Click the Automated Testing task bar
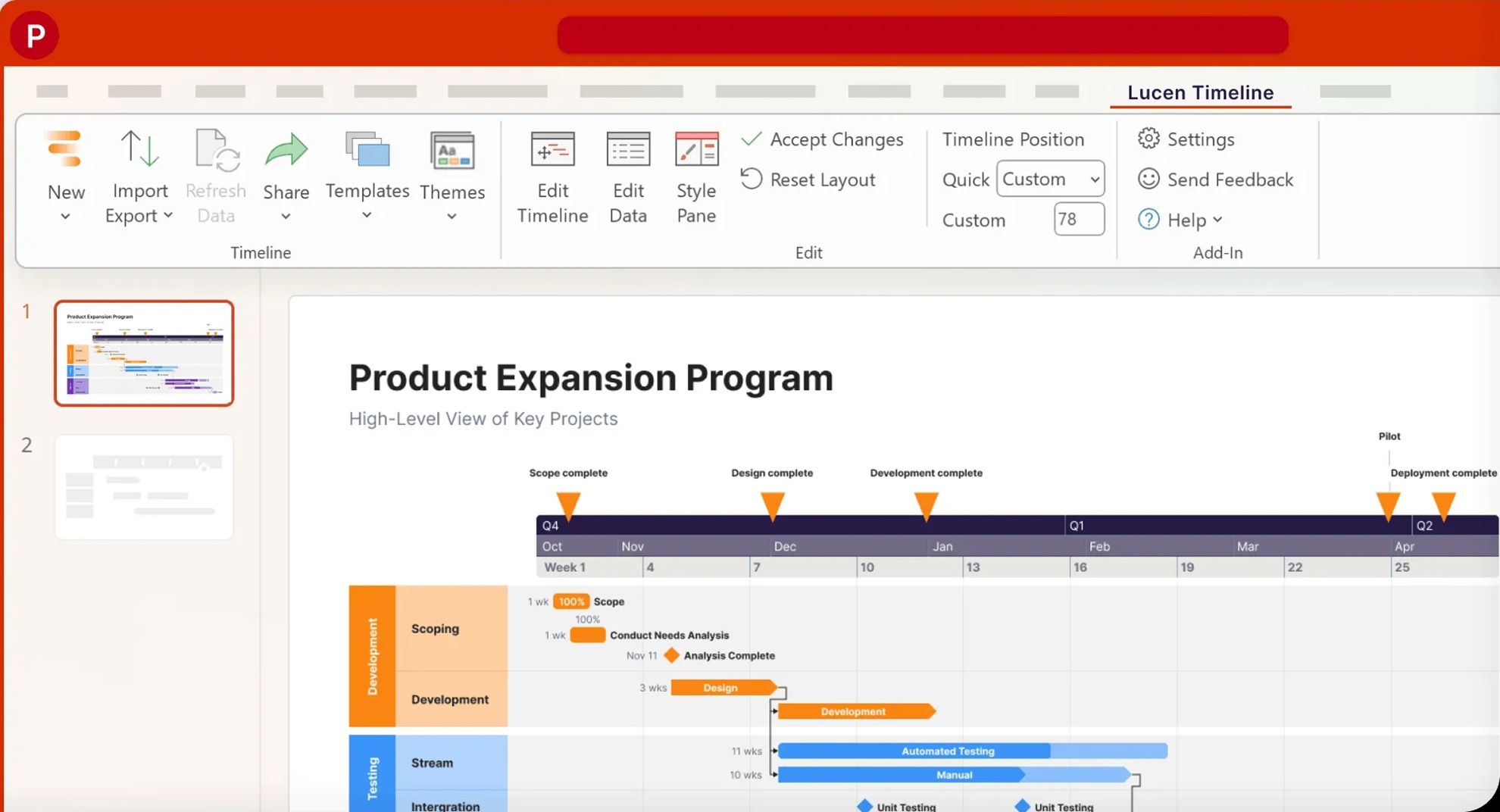Image resolution: width=1500 pixels, height=812 pixels. tap(972, 751)
